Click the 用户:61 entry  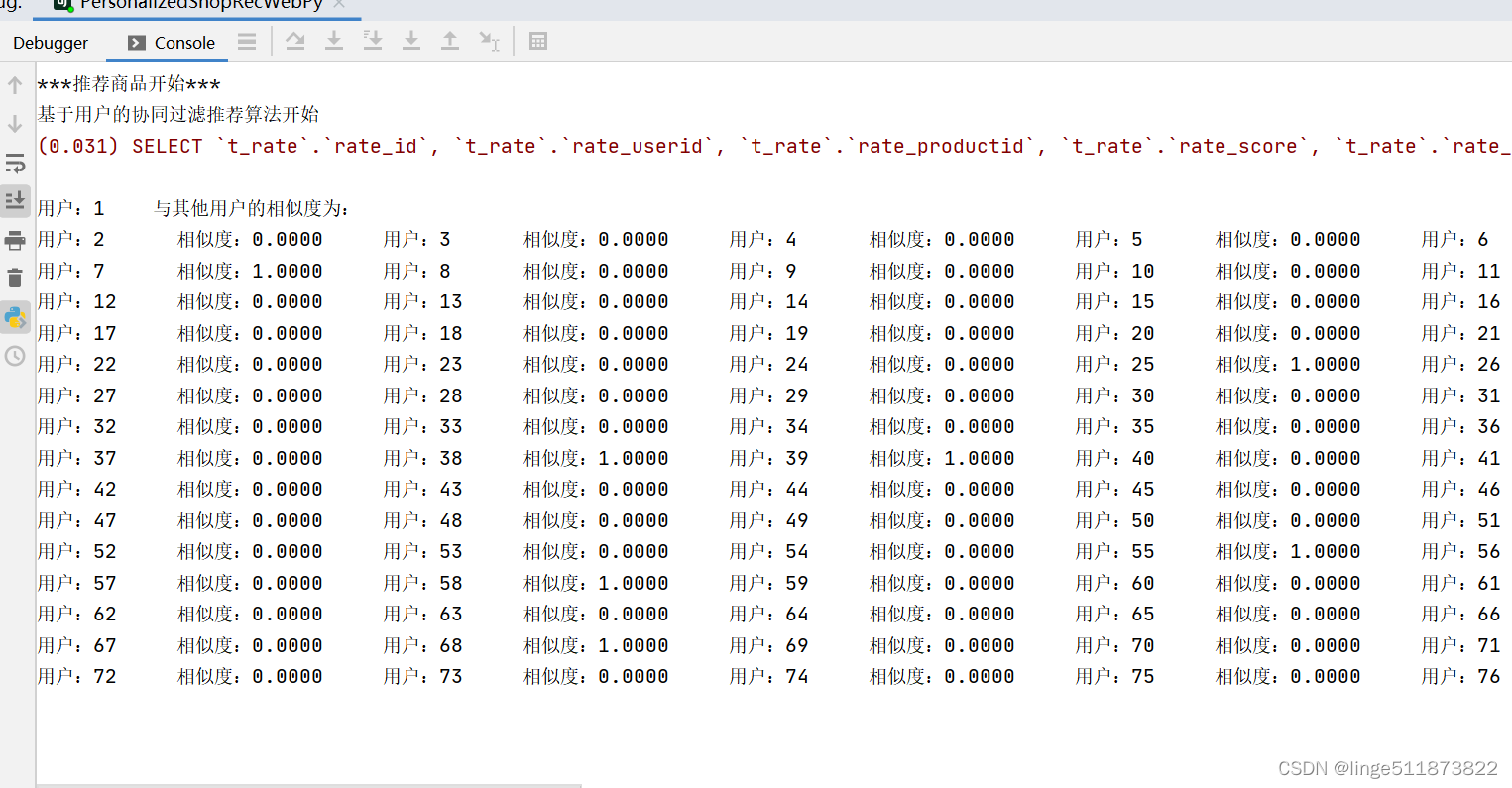[1461, 583]
